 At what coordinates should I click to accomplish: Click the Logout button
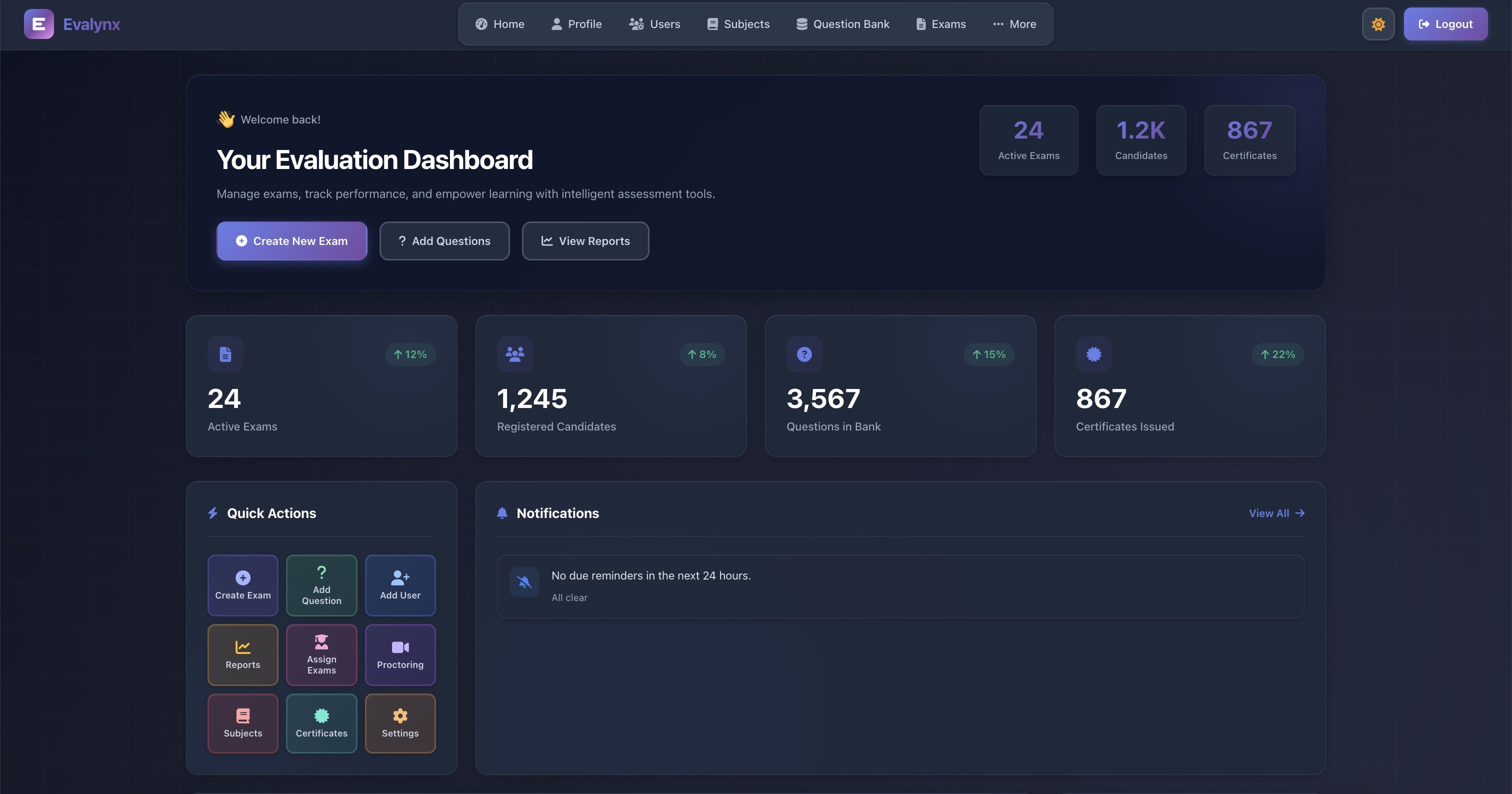pyautogui.click(x=1445, y=24)
